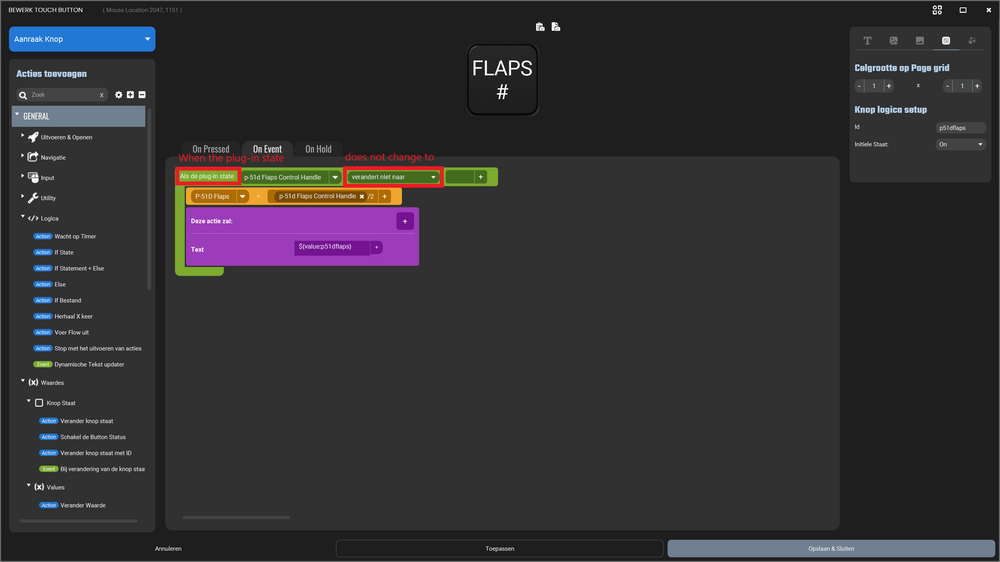This screenshot has height=562, width=1000.
Task: Click the Zoek search field
Action: 62,95
